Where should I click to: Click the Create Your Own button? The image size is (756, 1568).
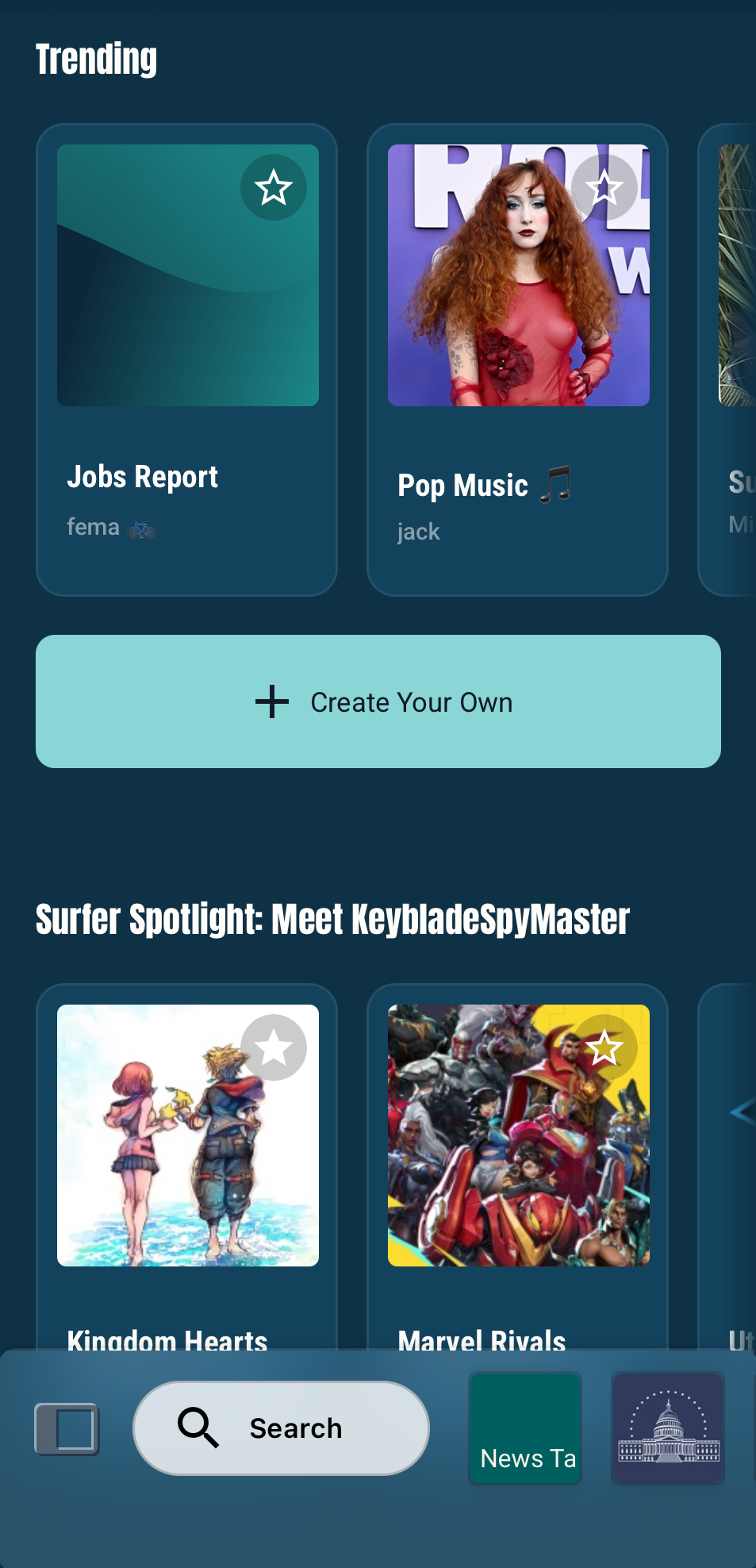click(x=378, y=701)
